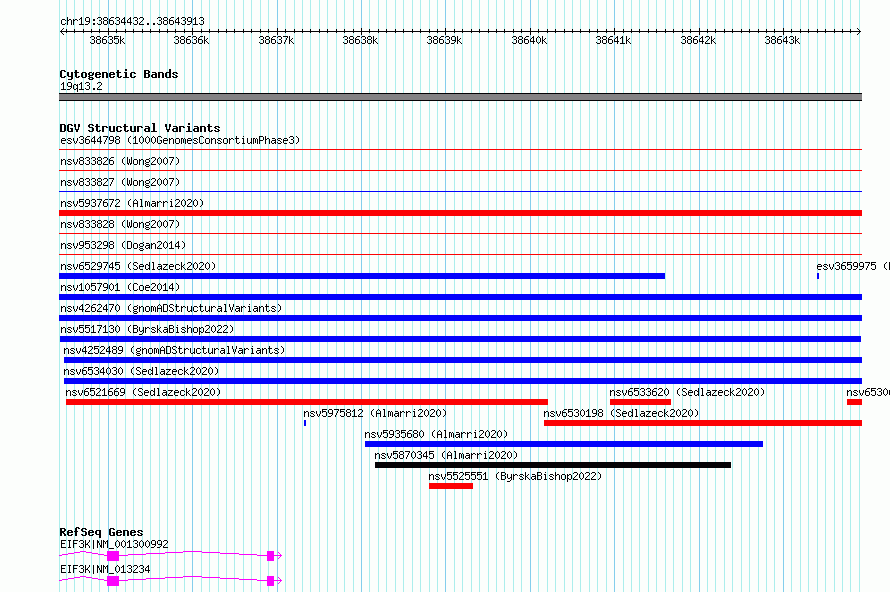The image size is (890, 592).
Task: Click the nsv5975812 (Almarri2020) label text
Action: click(x=375, y=413)
